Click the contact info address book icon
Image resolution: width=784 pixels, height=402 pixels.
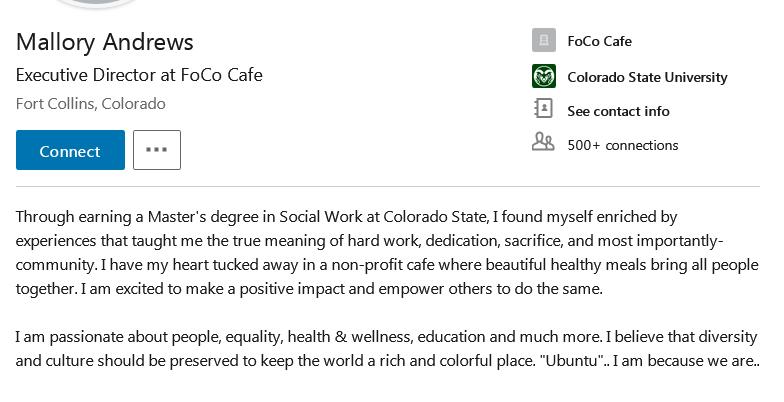coord(543,109)
